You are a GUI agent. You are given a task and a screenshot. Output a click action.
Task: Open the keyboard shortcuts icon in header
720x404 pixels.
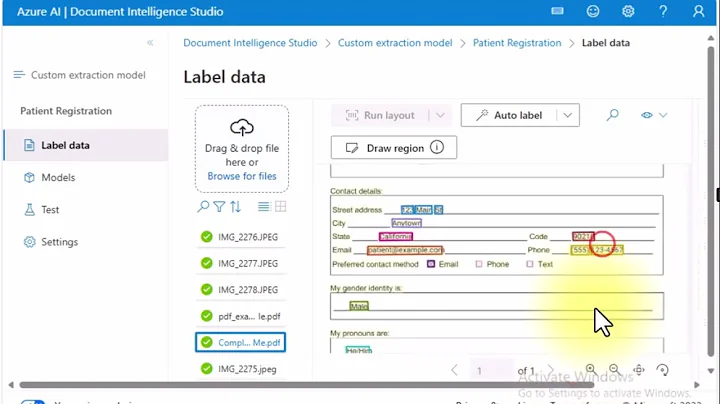pyautogui.click(x=557, y=11)
